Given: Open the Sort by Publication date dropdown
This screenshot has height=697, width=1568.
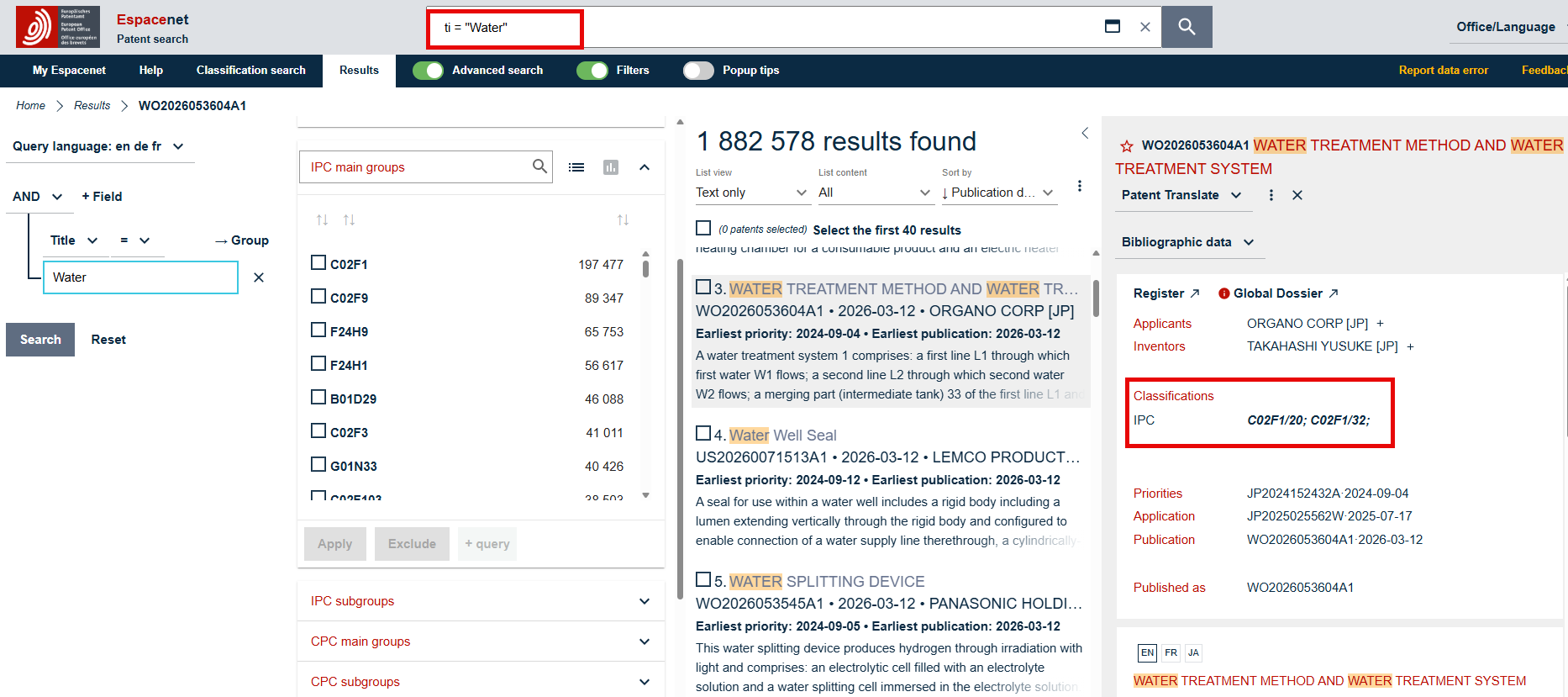Looking at the screenshot, I should tap(998, 193).
